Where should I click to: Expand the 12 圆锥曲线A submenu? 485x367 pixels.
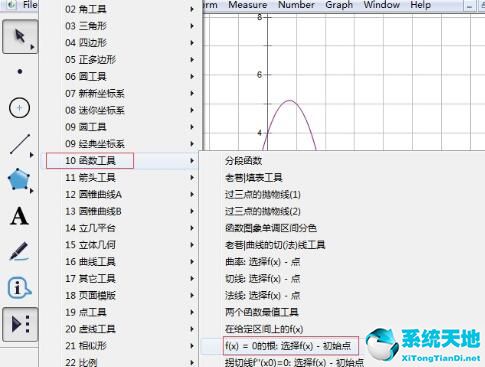tap(120, 194)
